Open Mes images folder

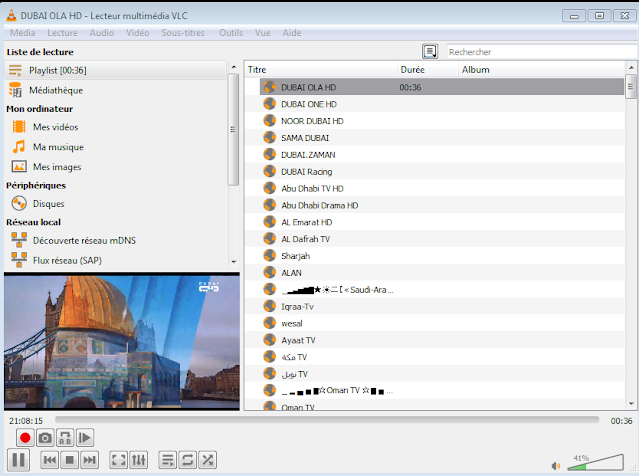point(57,167)
